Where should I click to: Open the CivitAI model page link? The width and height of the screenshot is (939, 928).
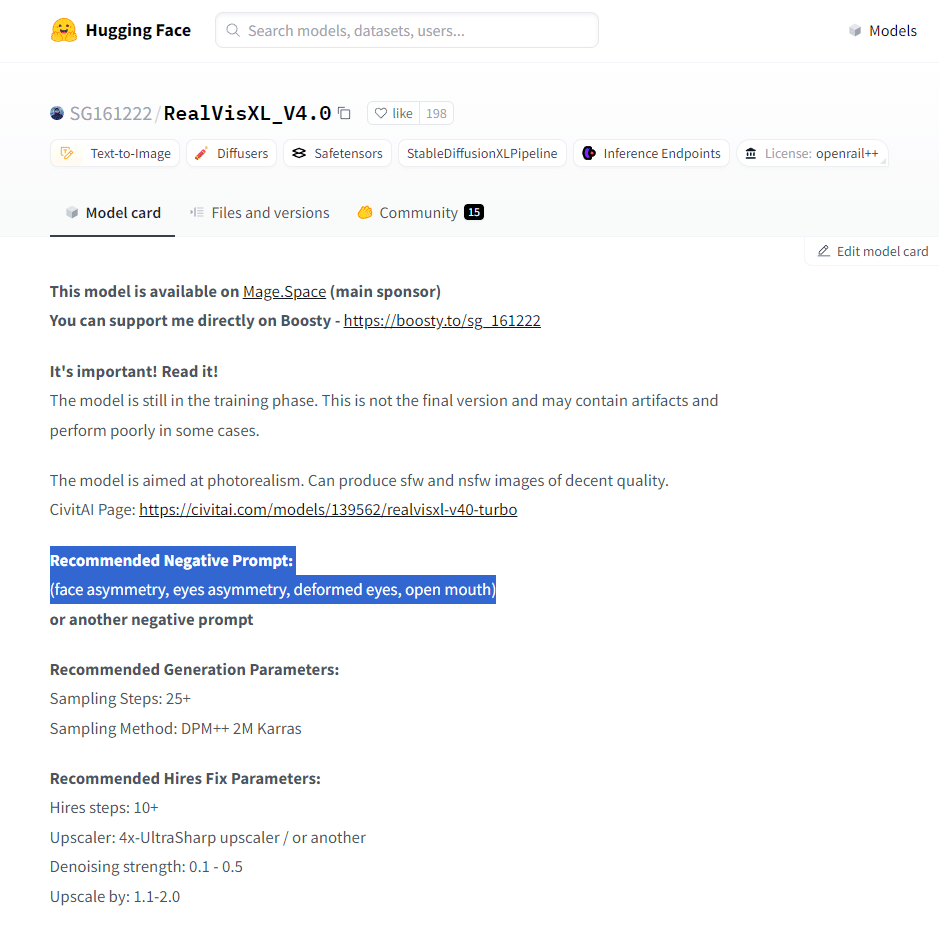tap(328, 509)
